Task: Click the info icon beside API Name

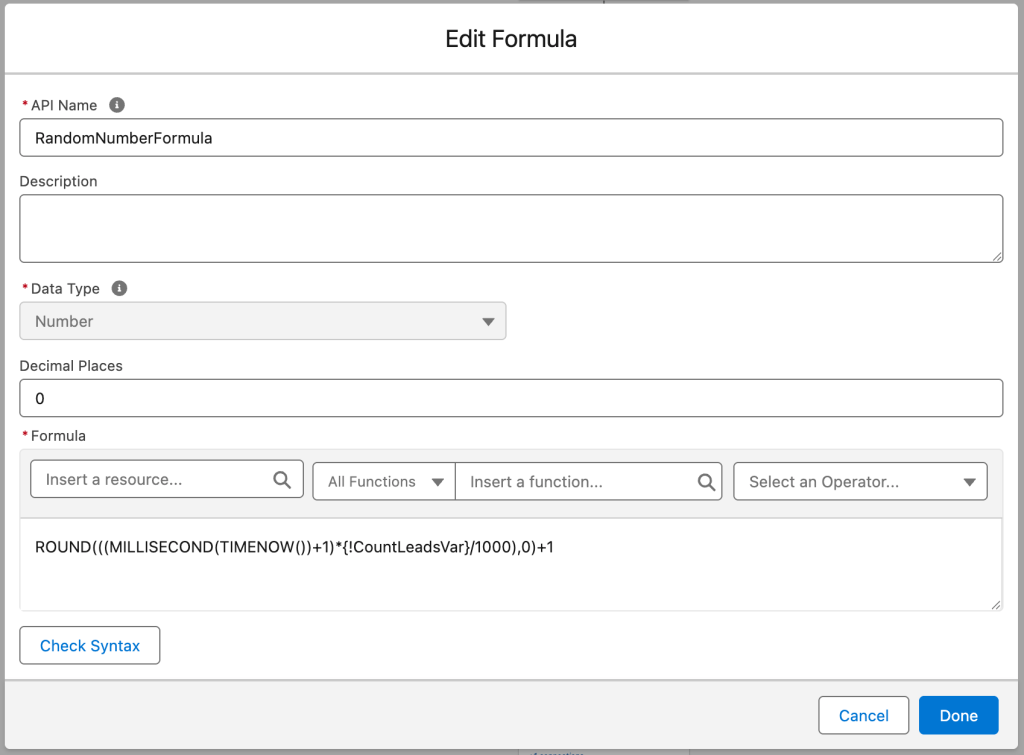Action: (116, 105)
